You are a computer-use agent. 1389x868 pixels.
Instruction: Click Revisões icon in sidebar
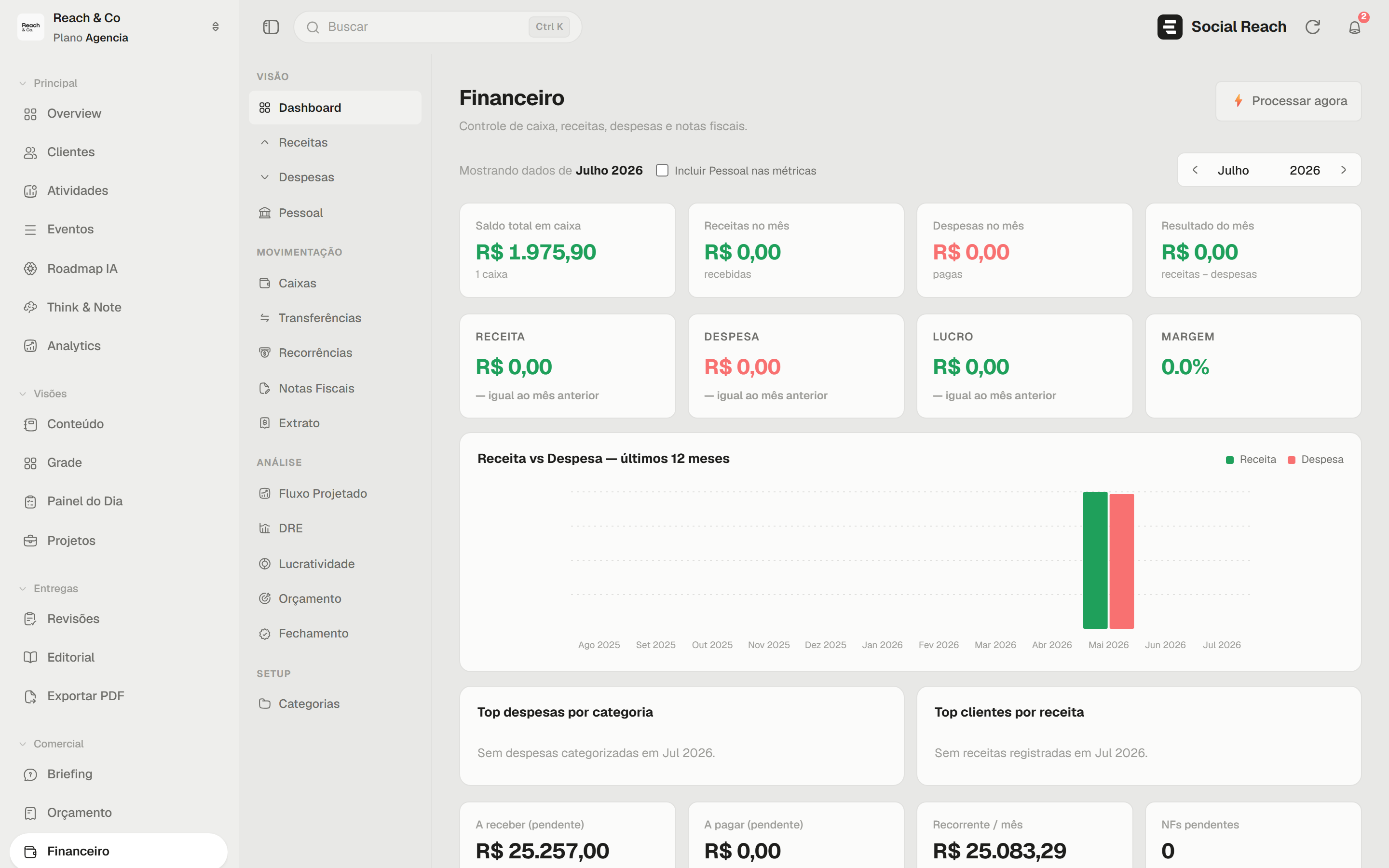(30, 619)
